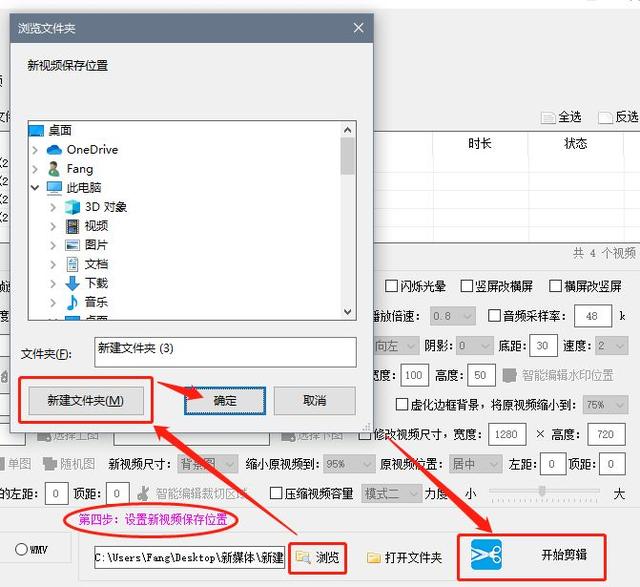The image size is (640, 587).
Task: Expand the 文档 folder node
Action: pyautogui.click(x=53, y=265)
